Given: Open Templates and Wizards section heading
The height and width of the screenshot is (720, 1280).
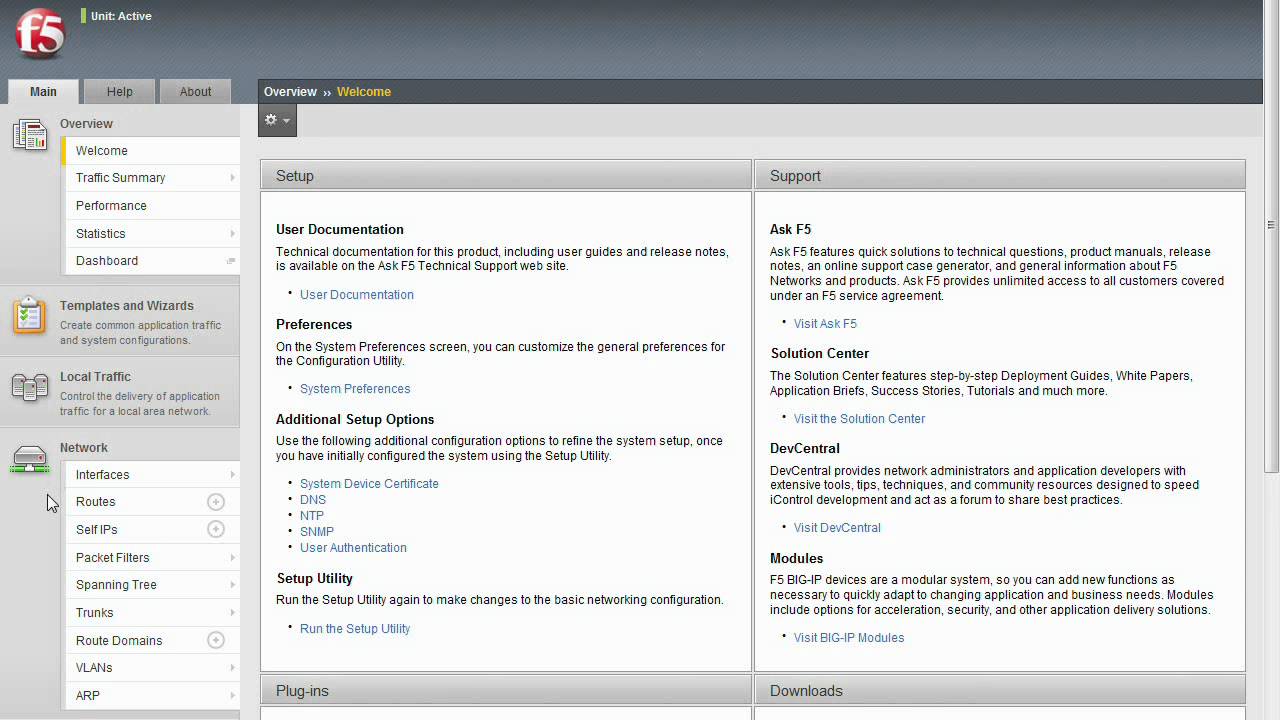Looking at the screenshot, I should 127,306.
